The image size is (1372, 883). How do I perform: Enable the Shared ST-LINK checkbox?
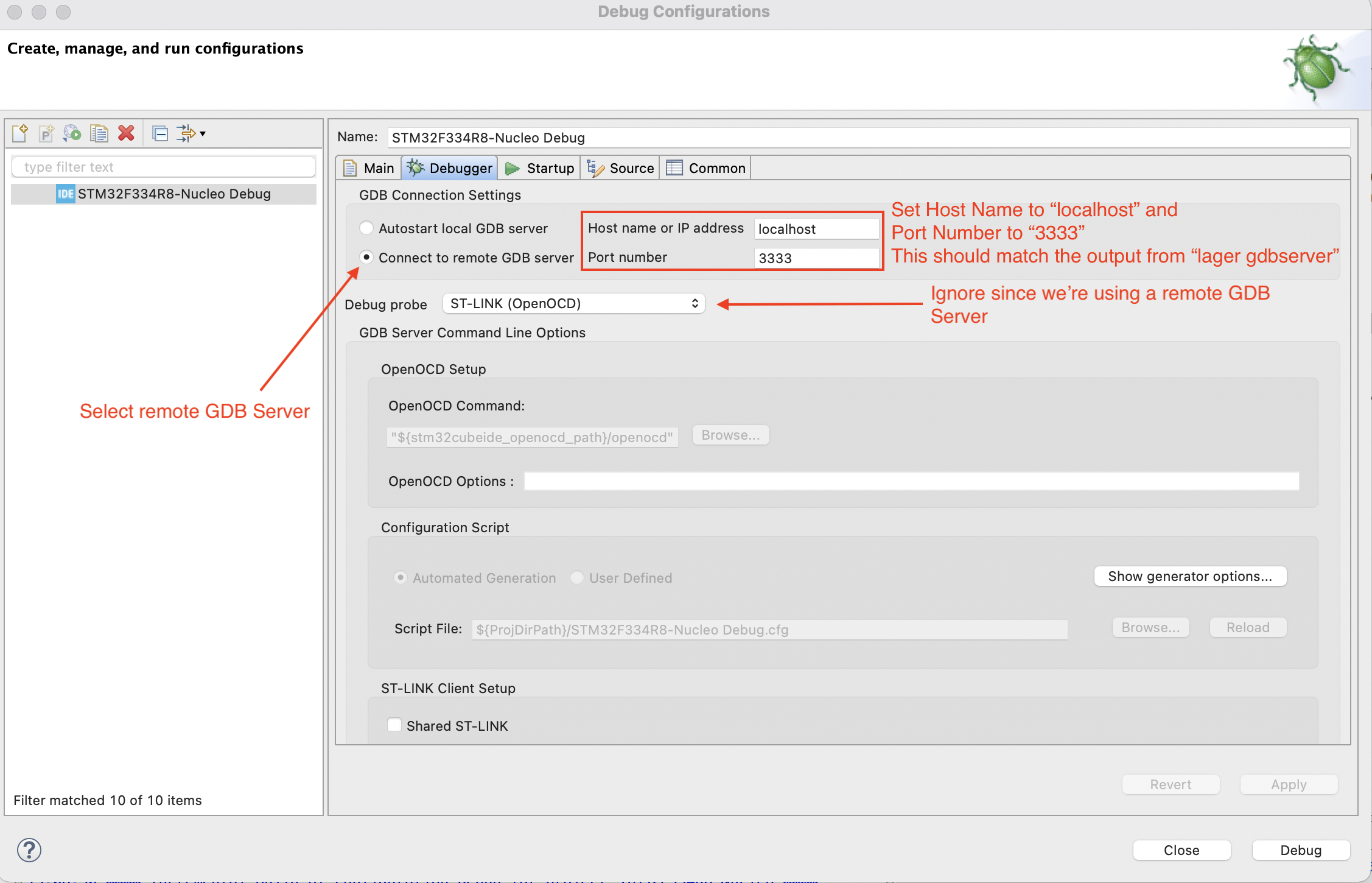click(x=394, y=725)
